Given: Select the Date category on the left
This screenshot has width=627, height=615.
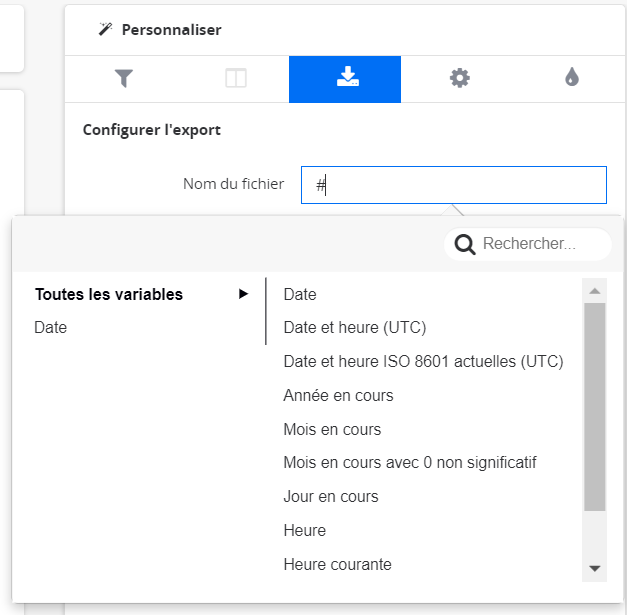Looking at the screenshot, I should tap(51, 327).
